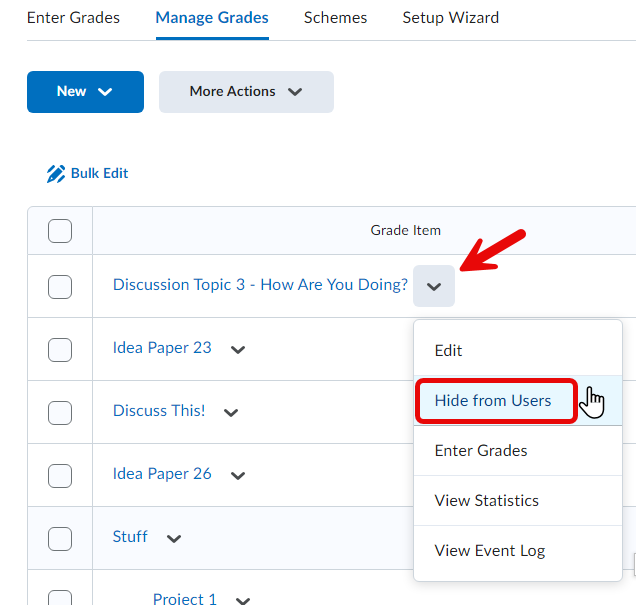Click the Bulk Edit pencil icon
This screenshot has height=605, width=636.
(x=56, y=174)
